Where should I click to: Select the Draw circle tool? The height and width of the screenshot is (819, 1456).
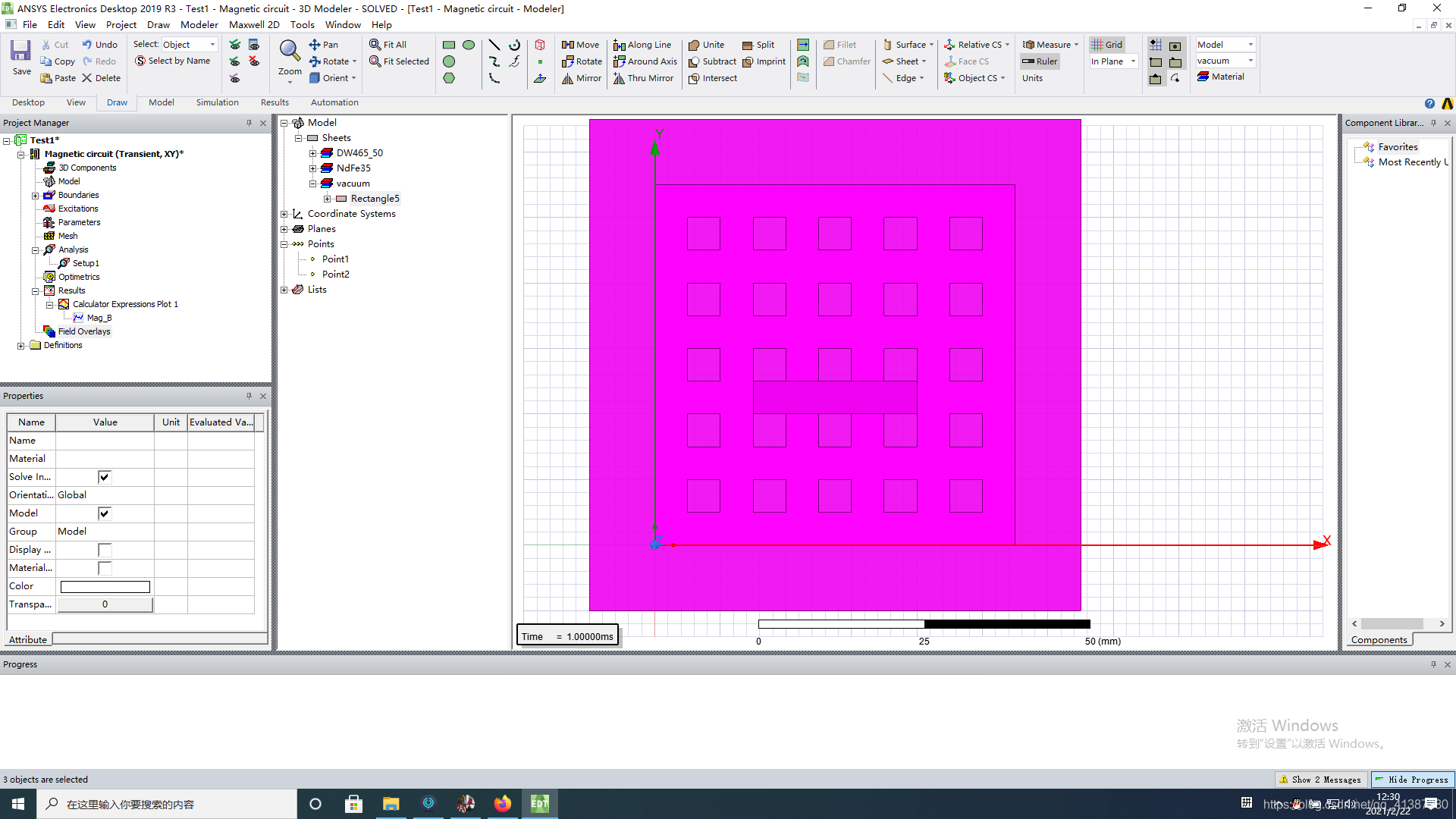click(449, 61)
